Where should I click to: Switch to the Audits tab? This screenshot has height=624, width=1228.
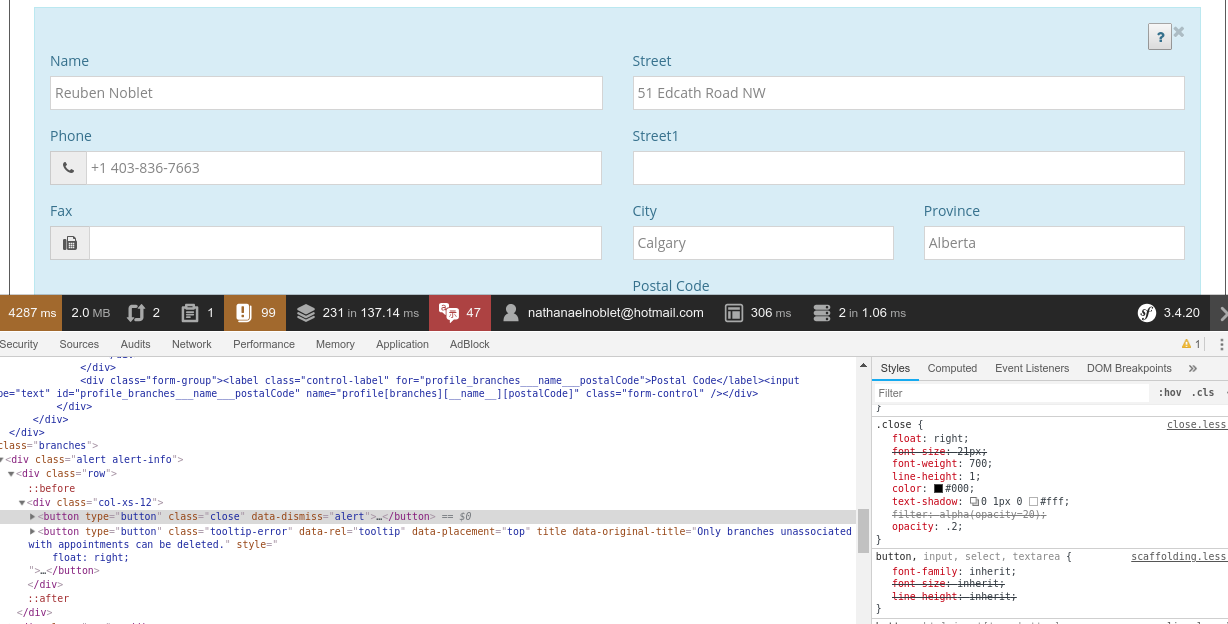pyautogui.click(x=135, y=344)
